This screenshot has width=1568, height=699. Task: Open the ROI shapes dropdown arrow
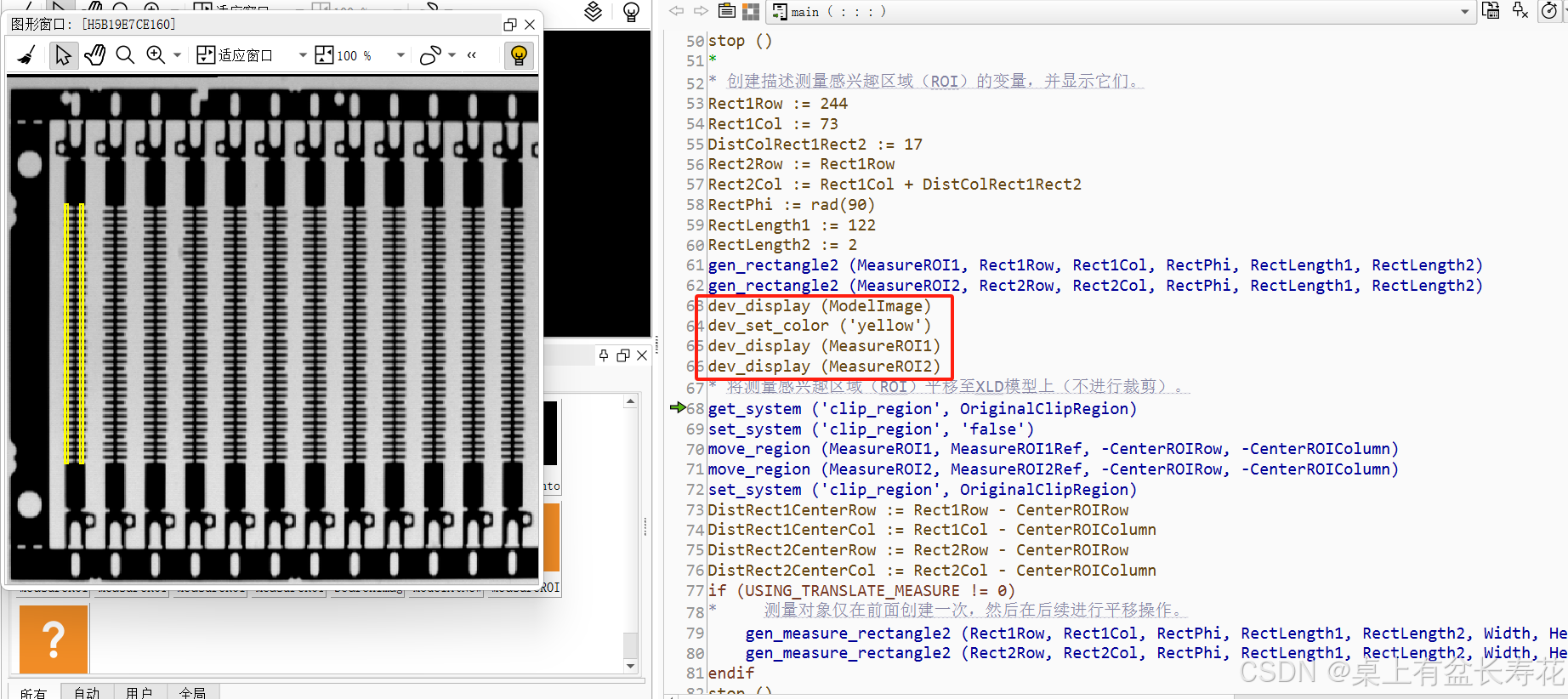(x=452, y=55)
